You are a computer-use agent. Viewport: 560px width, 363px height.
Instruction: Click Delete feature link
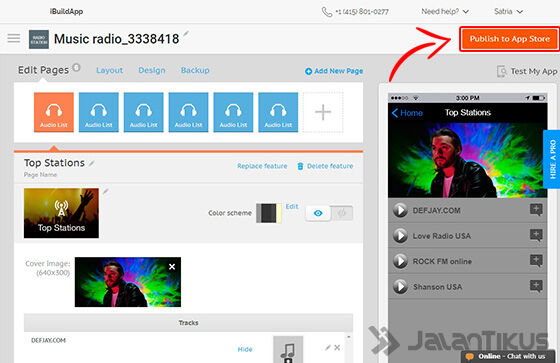tap(325, 166)
